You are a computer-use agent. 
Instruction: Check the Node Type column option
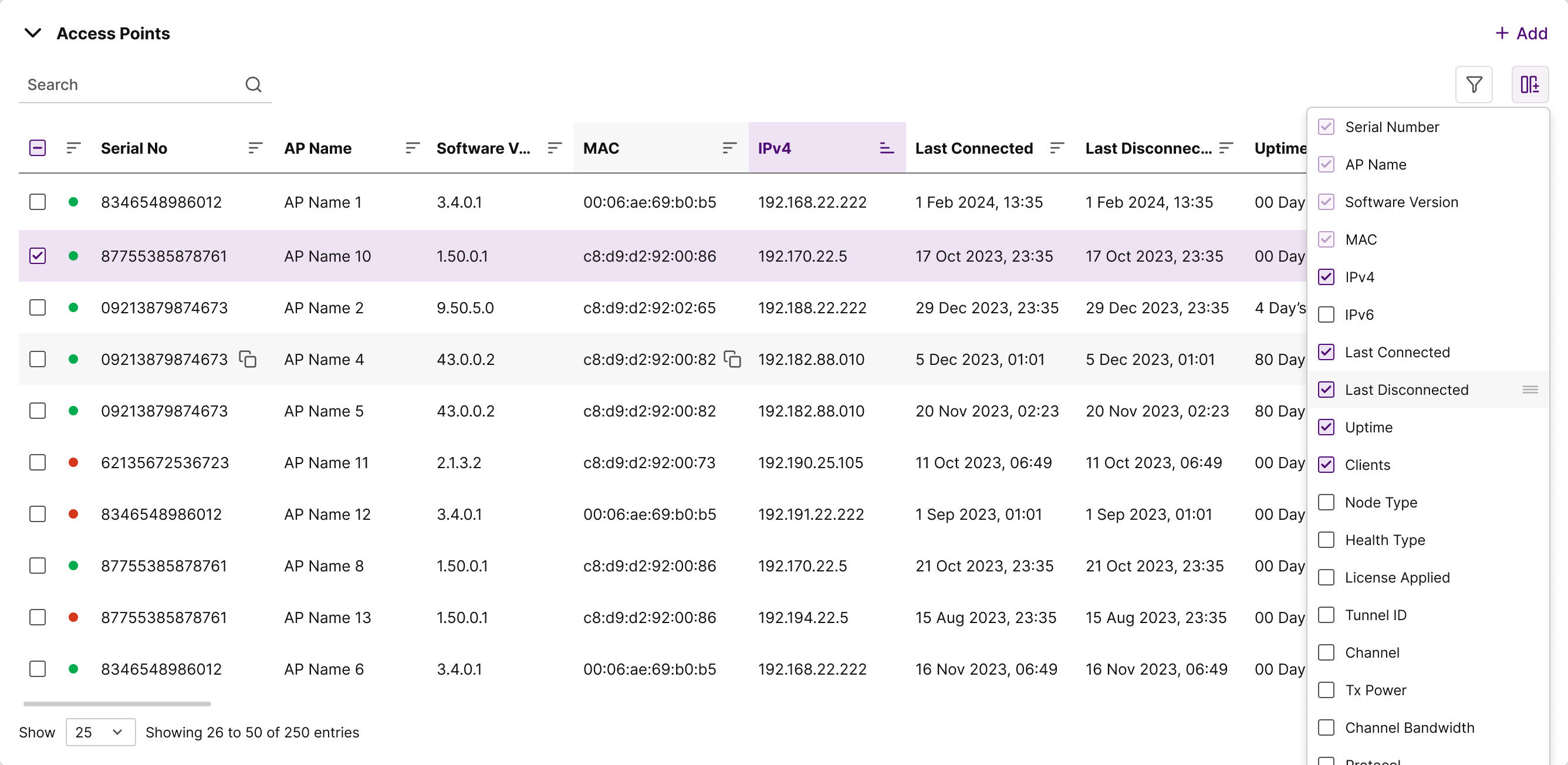[1326, 503]
